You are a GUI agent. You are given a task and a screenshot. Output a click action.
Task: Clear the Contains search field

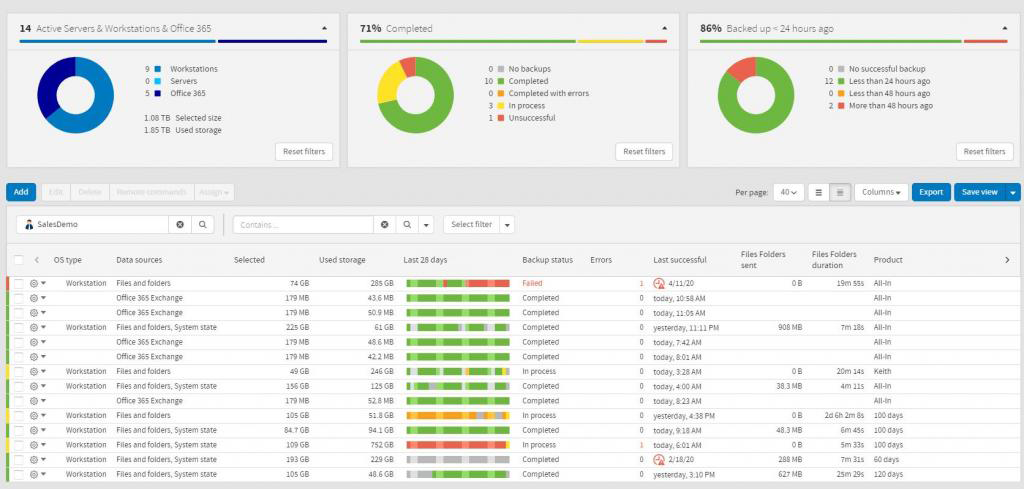384,225
